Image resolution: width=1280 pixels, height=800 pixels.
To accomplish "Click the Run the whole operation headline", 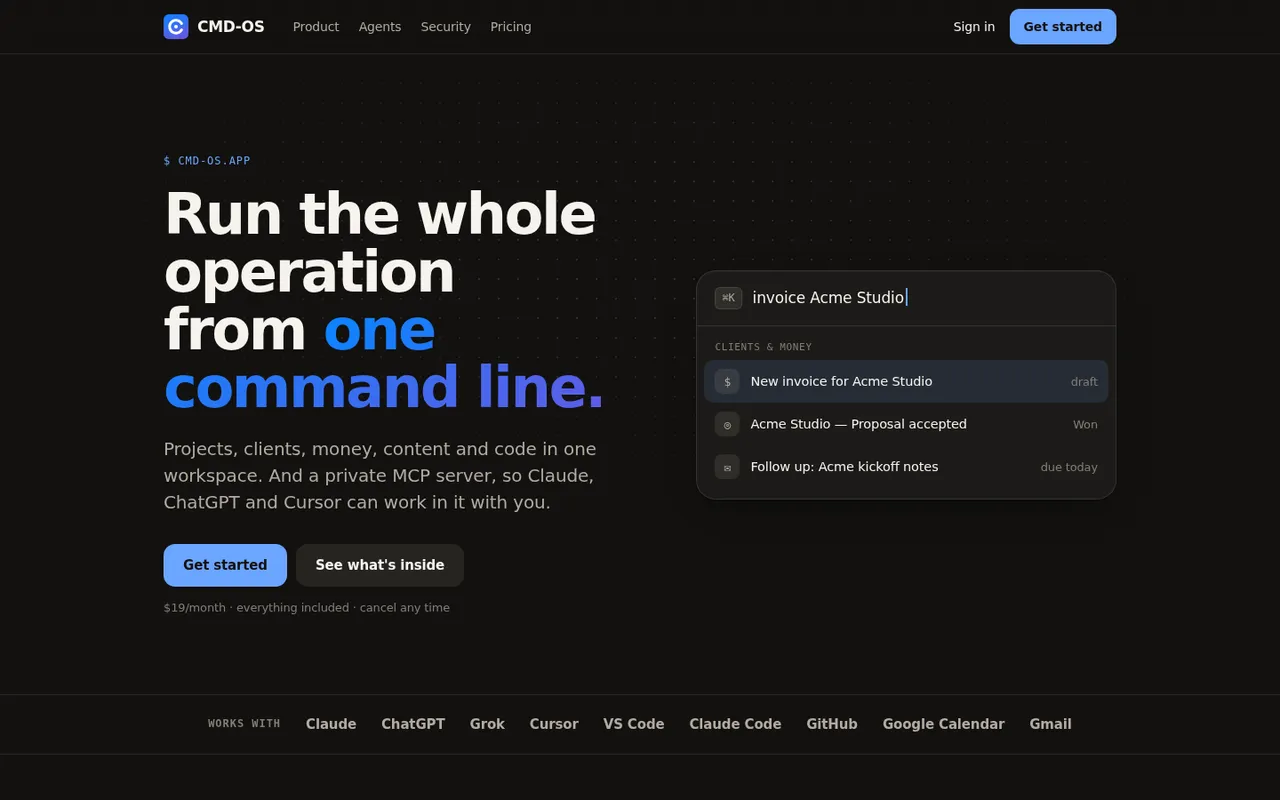I will pos(384,300).
